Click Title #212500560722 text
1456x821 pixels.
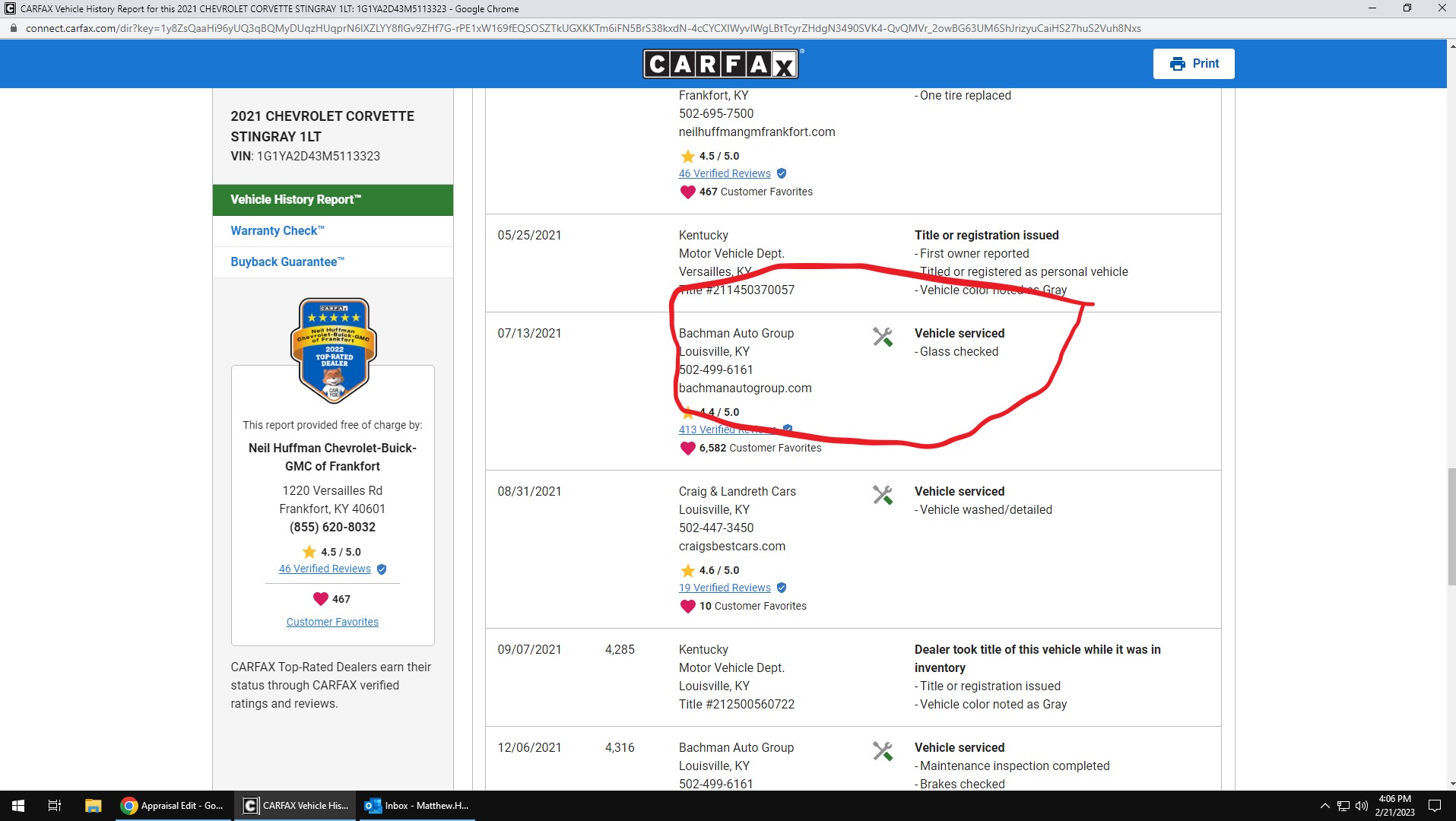point(737,705)
